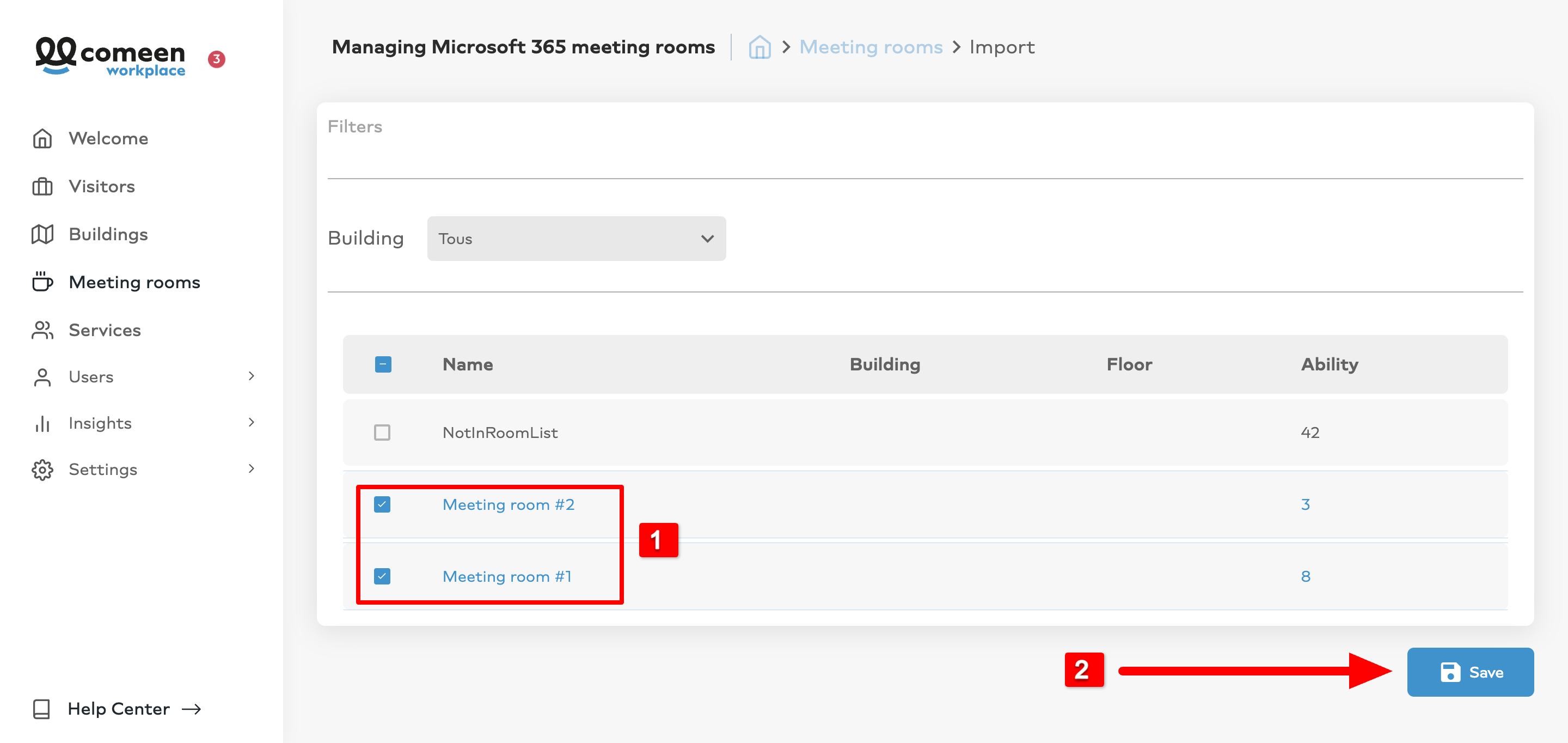Open Insights in the sidebar
This screenshot has height=743, width=1568.
point(100,423)
